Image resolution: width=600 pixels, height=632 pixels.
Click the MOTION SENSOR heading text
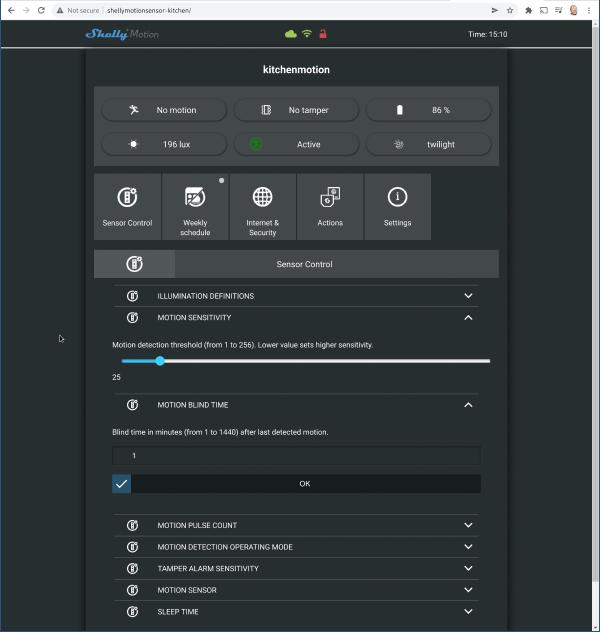187,590
